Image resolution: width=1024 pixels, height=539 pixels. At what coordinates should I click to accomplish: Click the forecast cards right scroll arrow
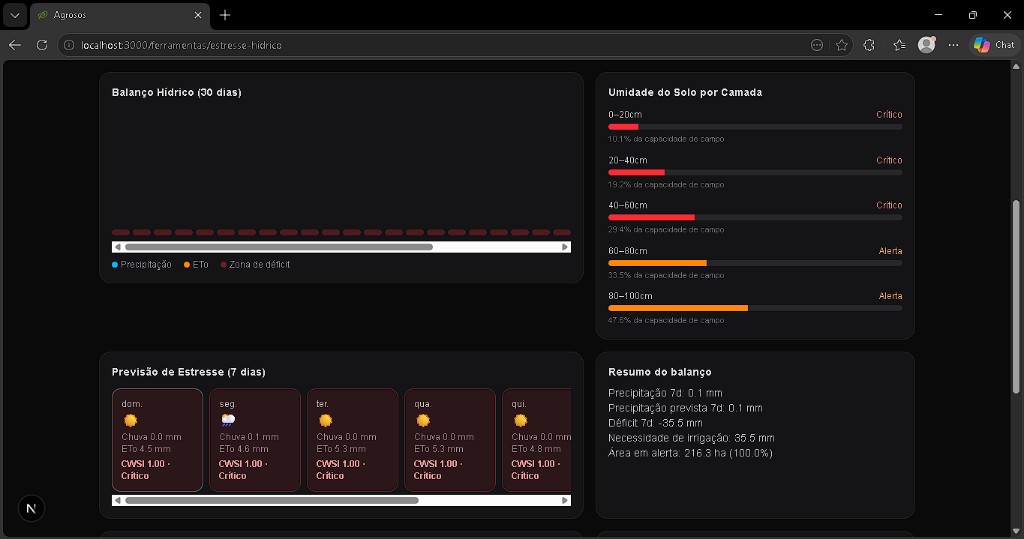pyautogui.click(x=566, y=500)
